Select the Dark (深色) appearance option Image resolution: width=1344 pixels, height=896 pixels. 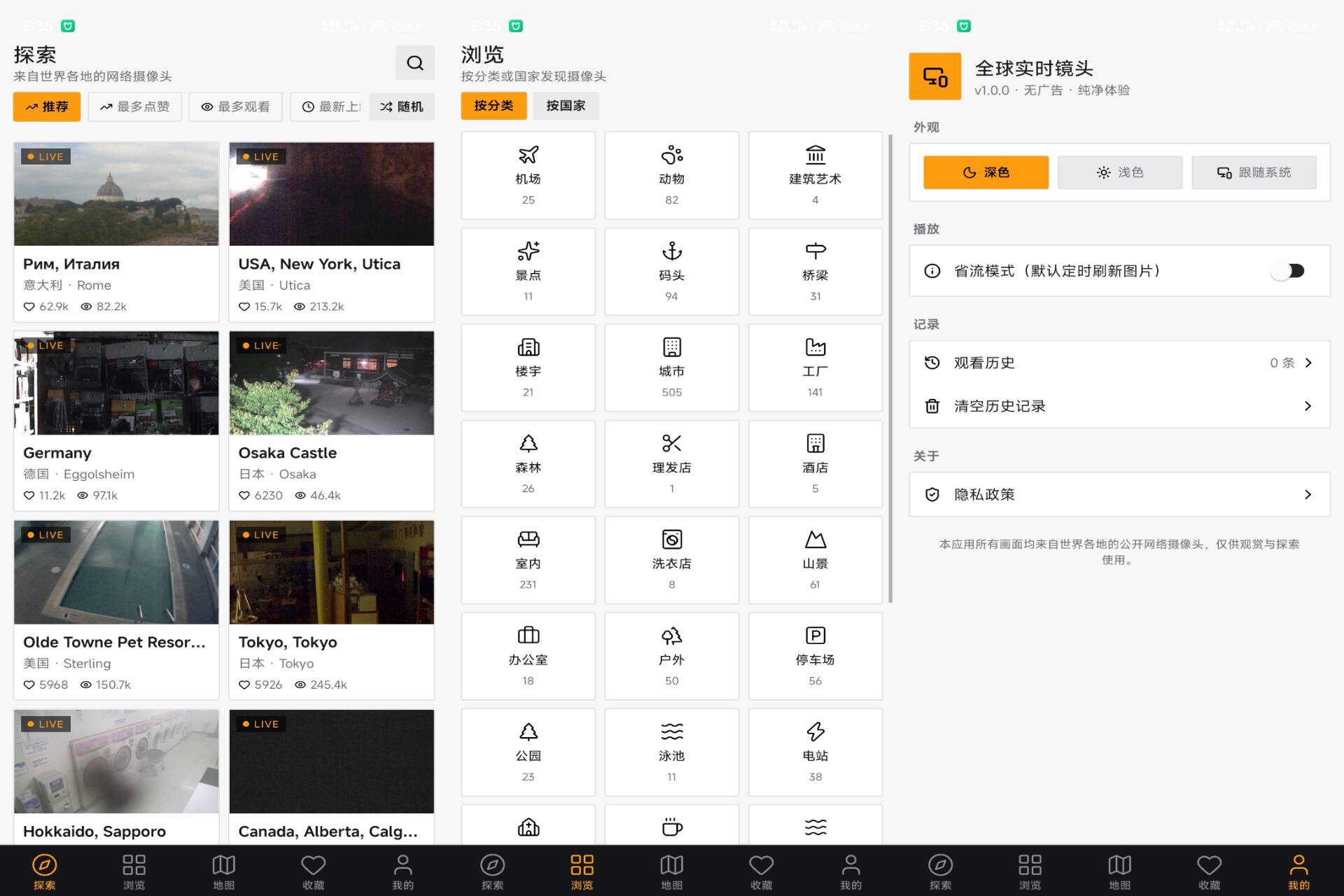coord(986,172)
